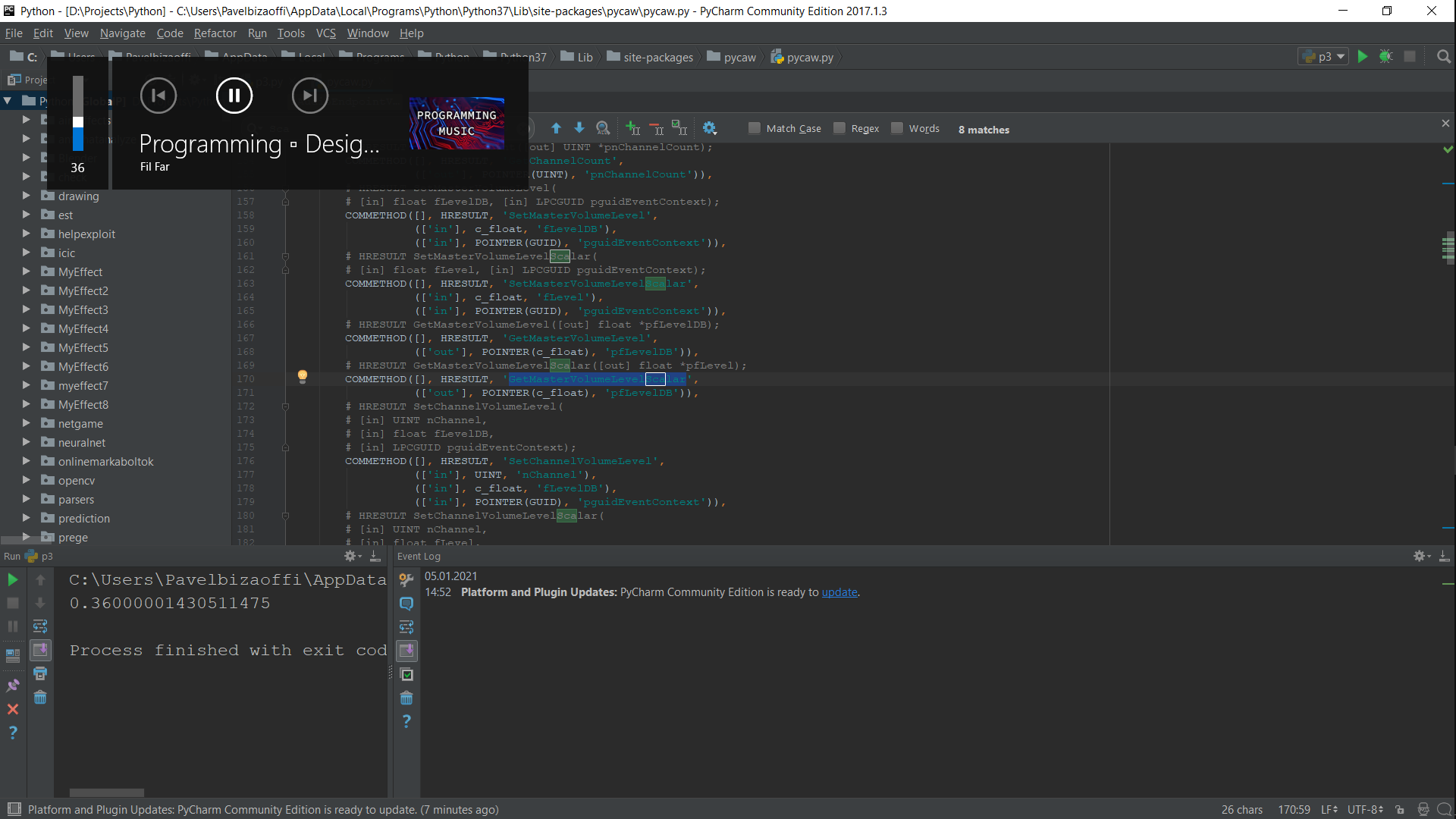Skip to next track
Image resolution: width=1456 pixels, height=819 pixels.
[x=309, y=95]
